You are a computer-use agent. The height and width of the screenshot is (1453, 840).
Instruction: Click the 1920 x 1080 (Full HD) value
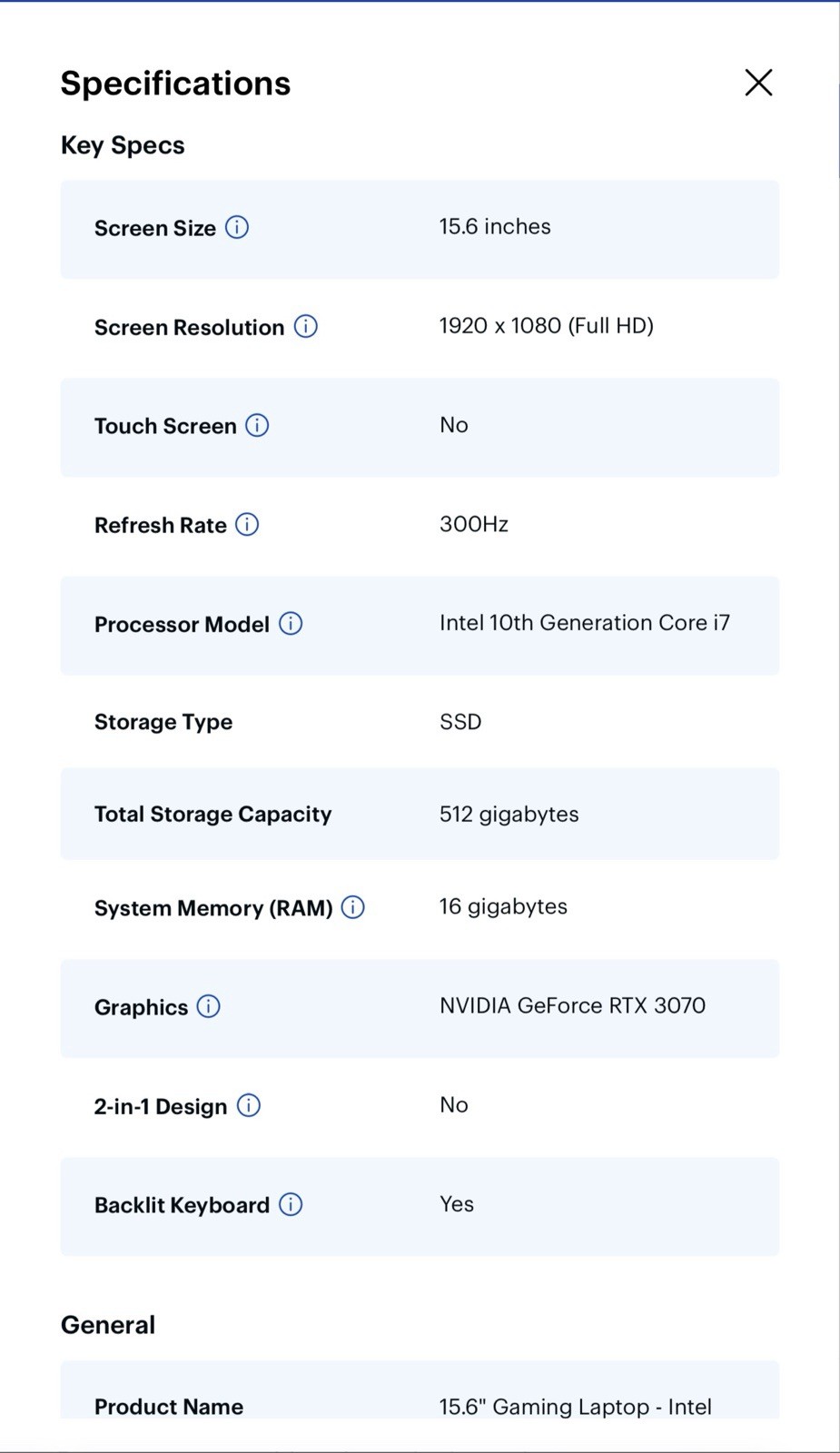[547, 326]
